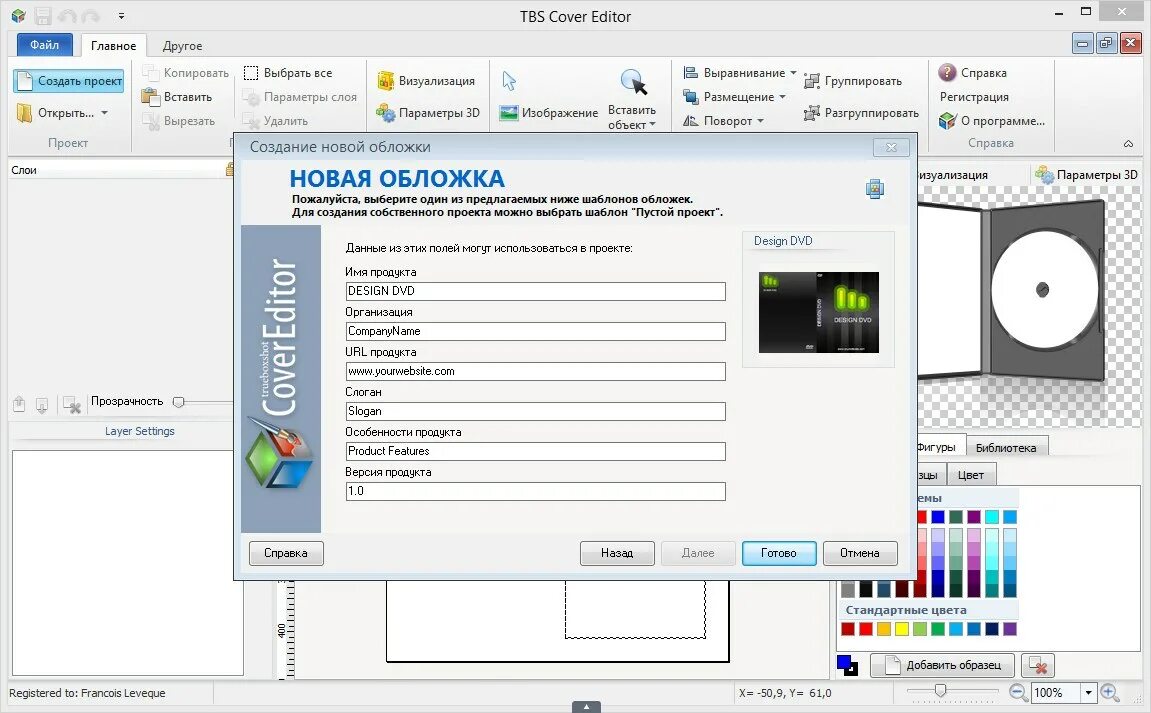
Task: Open the Библиотека tab
Action: [1006, 448]
